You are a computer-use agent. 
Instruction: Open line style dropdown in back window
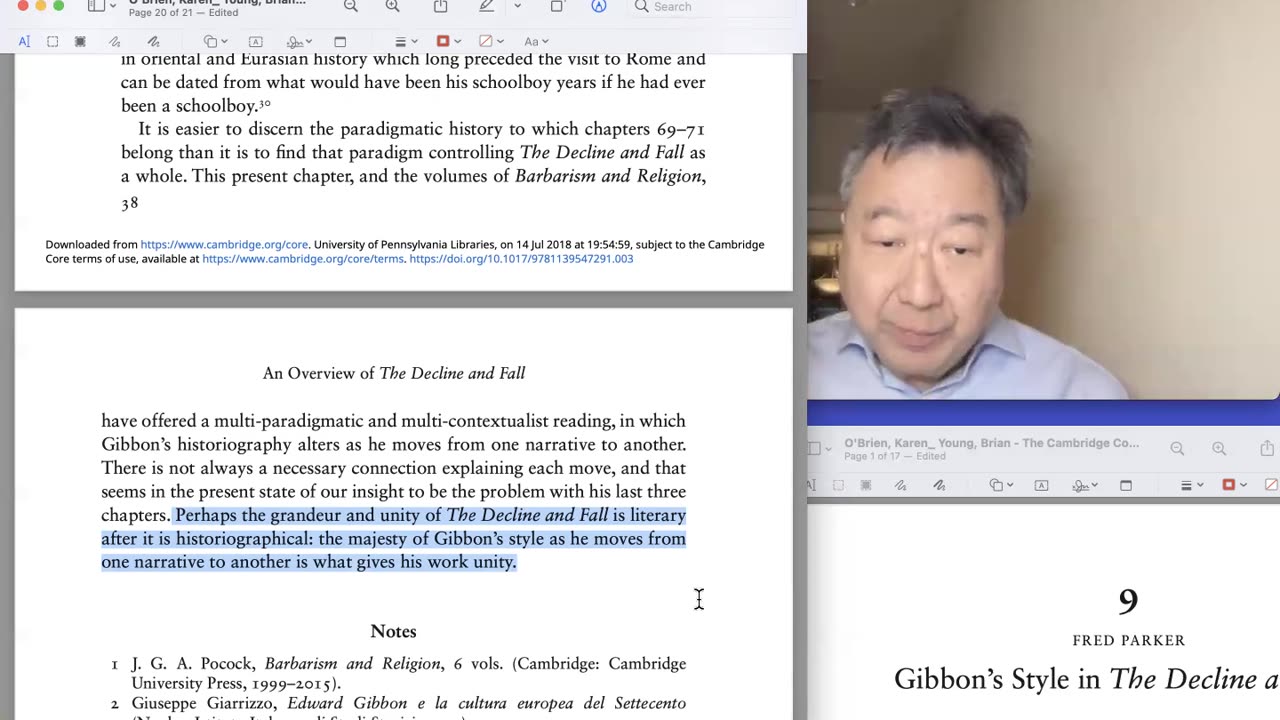click(x=1191, y=485)
